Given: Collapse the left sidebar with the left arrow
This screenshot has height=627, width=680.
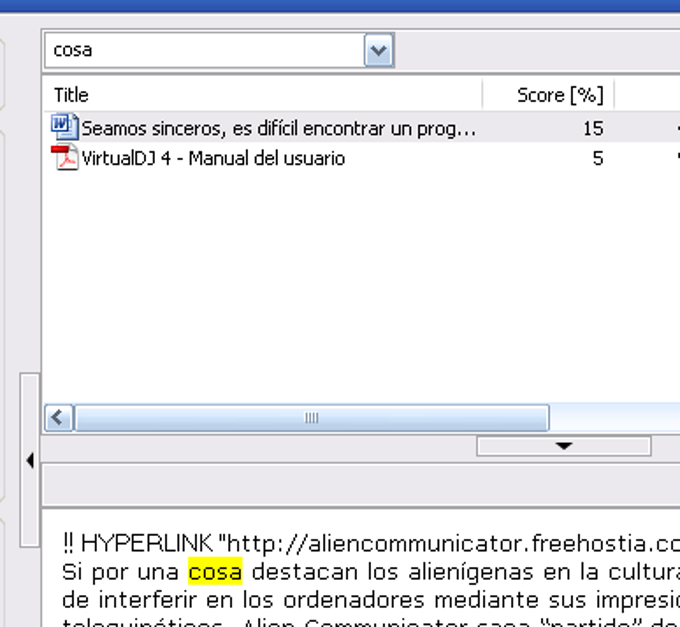Looking at the screenshot, I should click(x=30, y=460).
